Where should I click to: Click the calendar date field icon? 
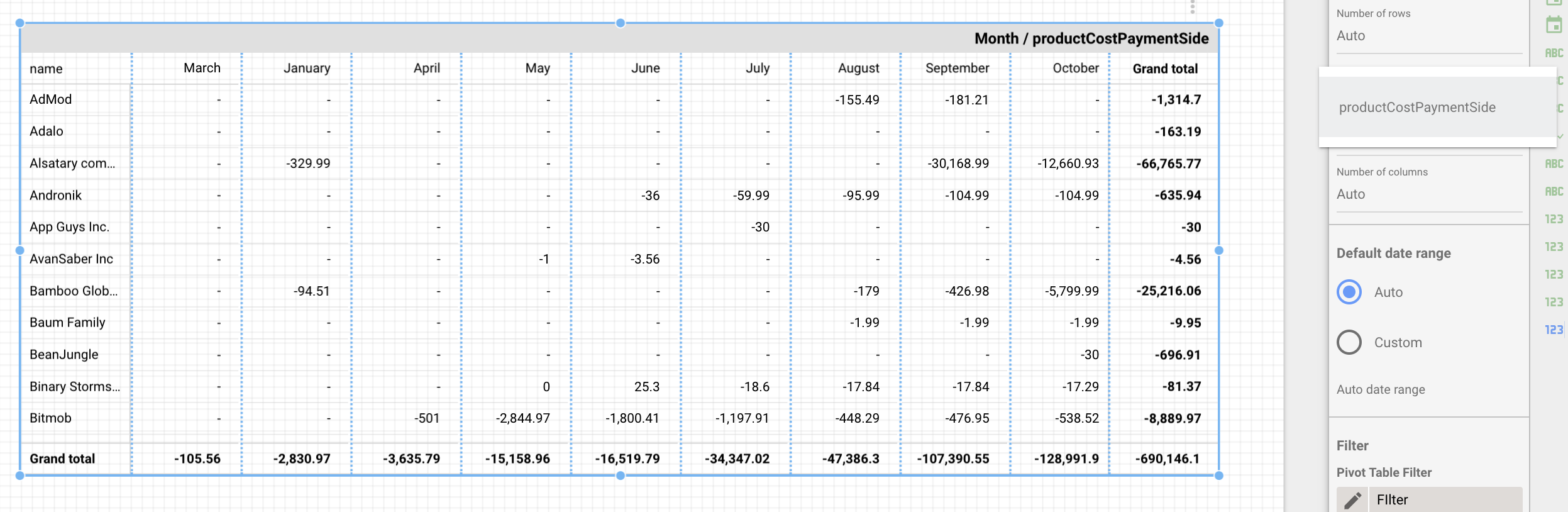1554,25
